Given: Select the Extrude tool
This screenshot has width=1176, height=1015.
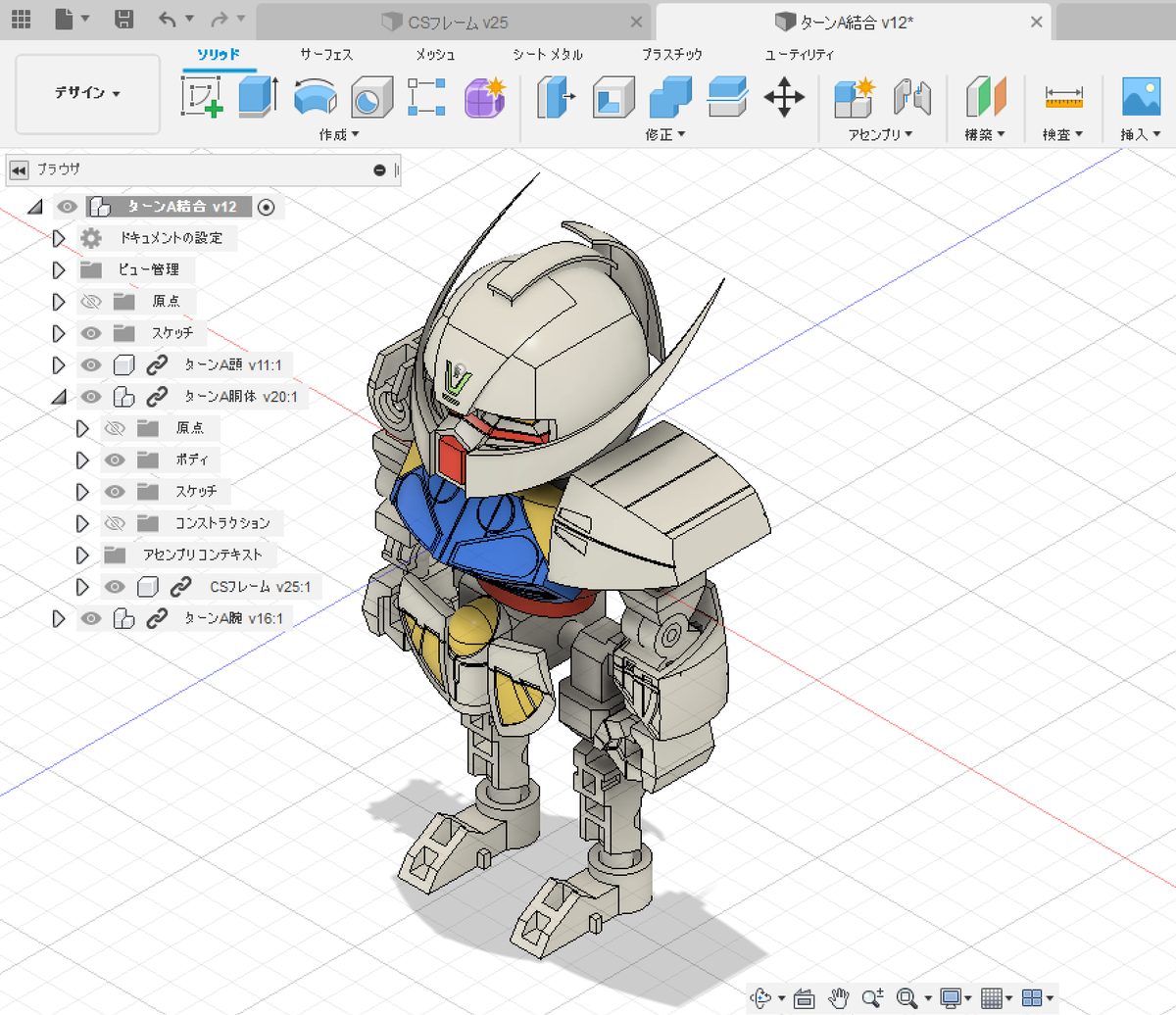Looking at the screenshot, I should coord(260,97).
